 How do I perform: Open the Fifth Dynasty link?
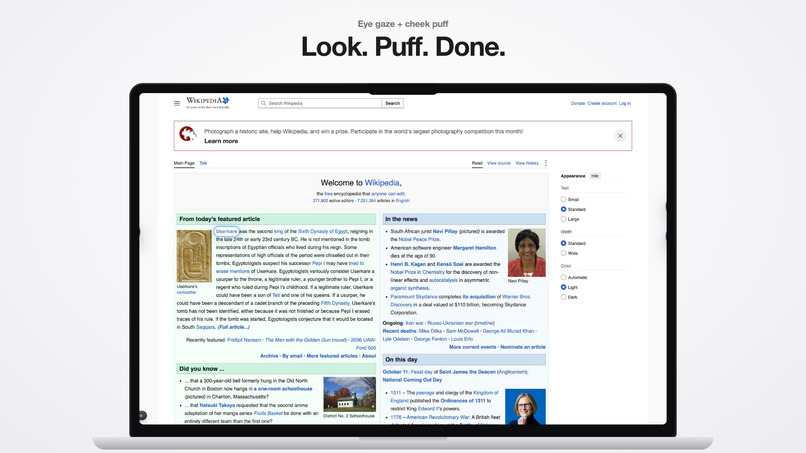tap(335, 303)
